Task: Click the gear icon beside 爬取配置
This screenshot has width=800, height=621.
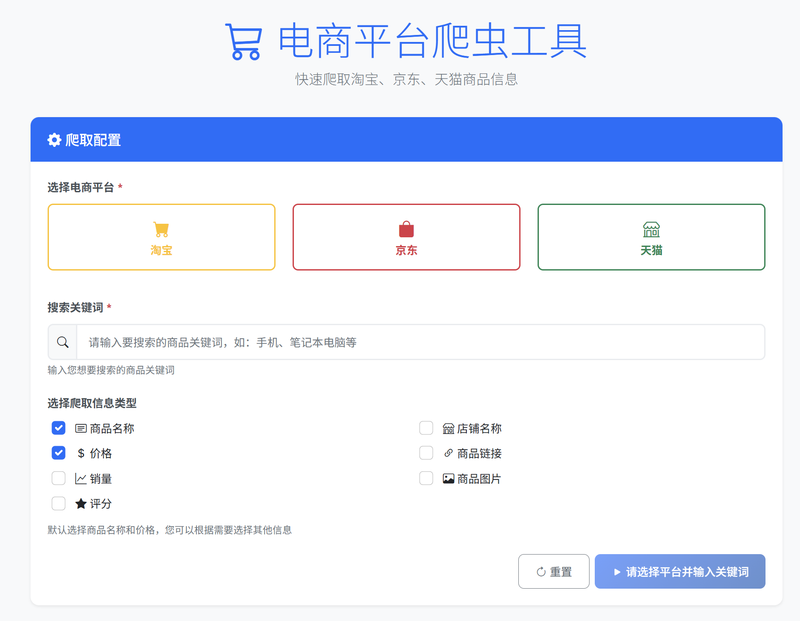Action: (54, 140)
